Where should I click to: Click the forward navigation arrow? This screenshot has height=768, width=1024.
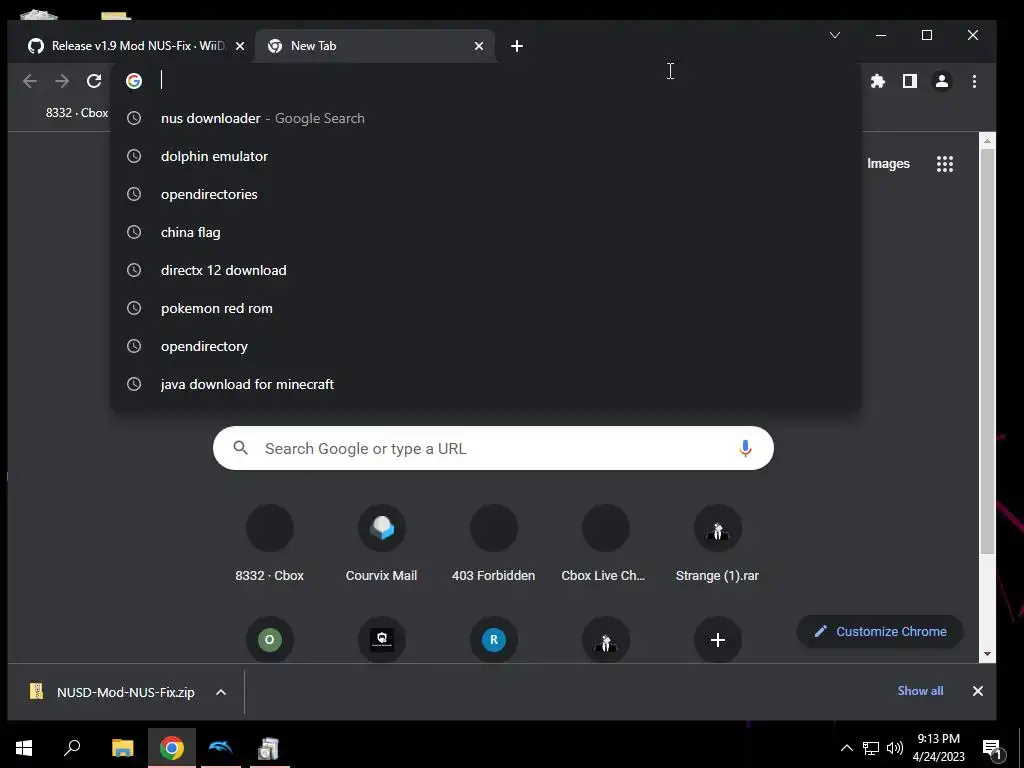62,81
